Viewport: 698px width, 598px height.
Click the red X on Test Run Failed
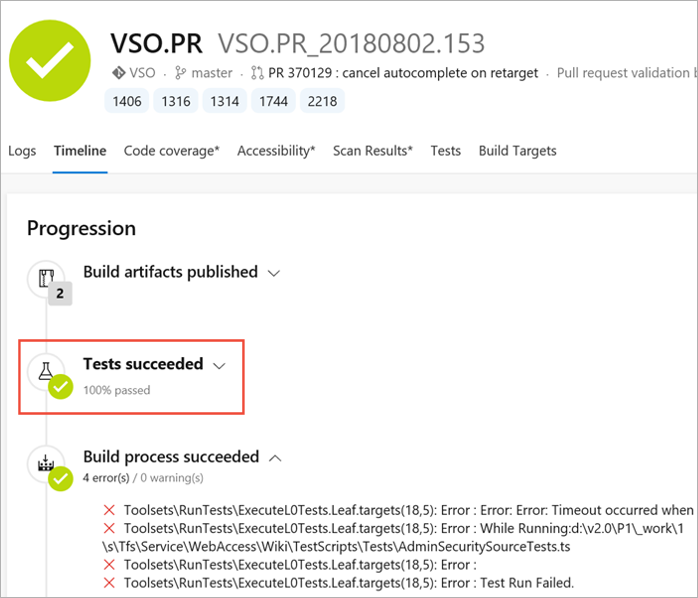(x=110, y=583)
